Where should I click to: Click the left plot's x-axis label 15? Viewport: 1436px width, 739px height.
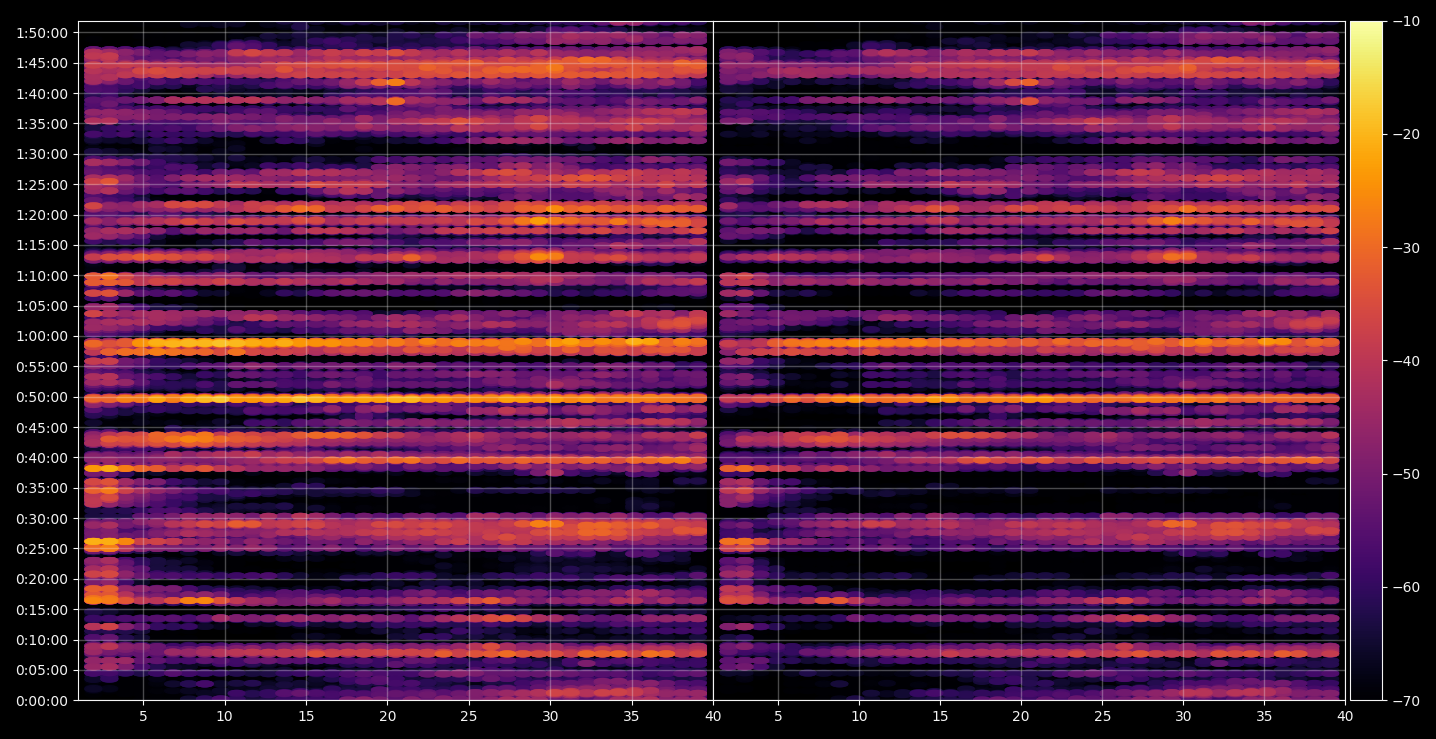coord(306,716)
